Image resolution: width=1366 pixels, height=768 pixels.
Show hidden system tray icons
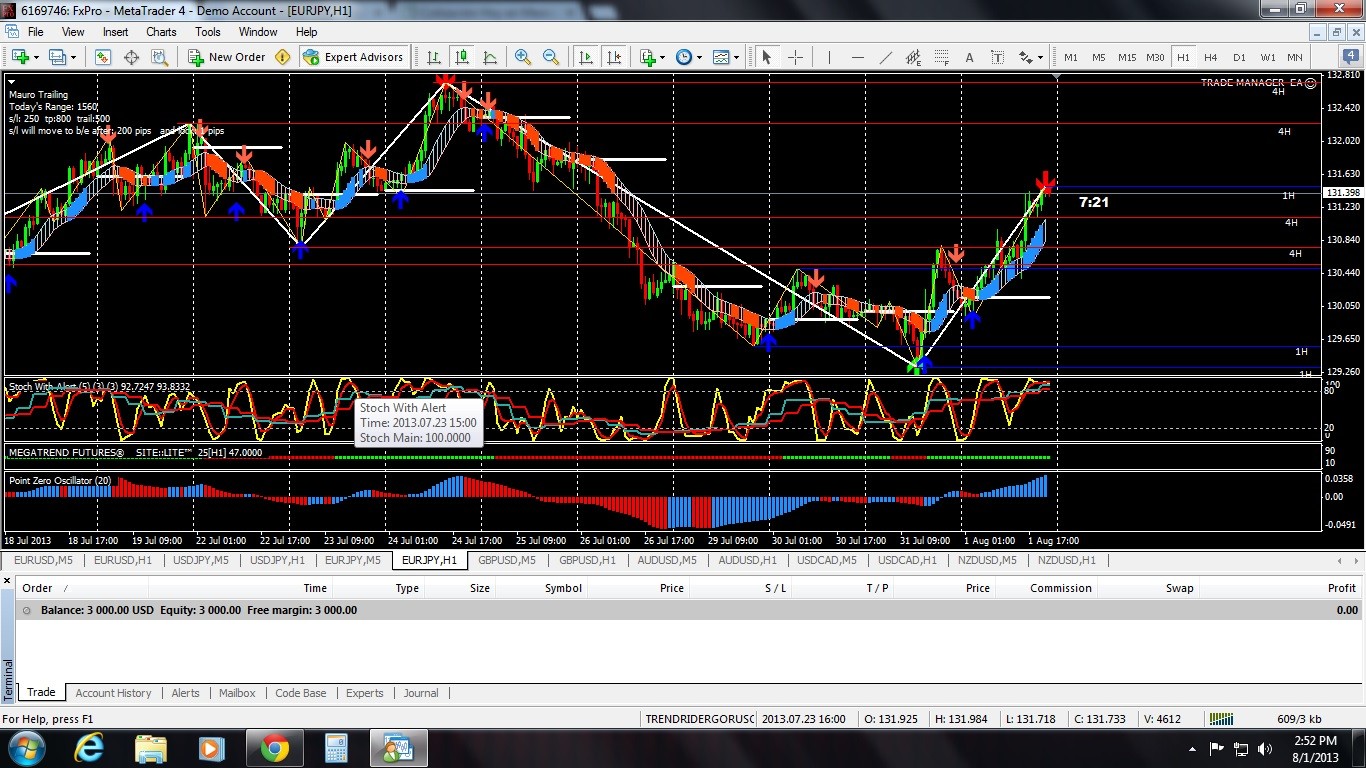(x=1192, y=748)
